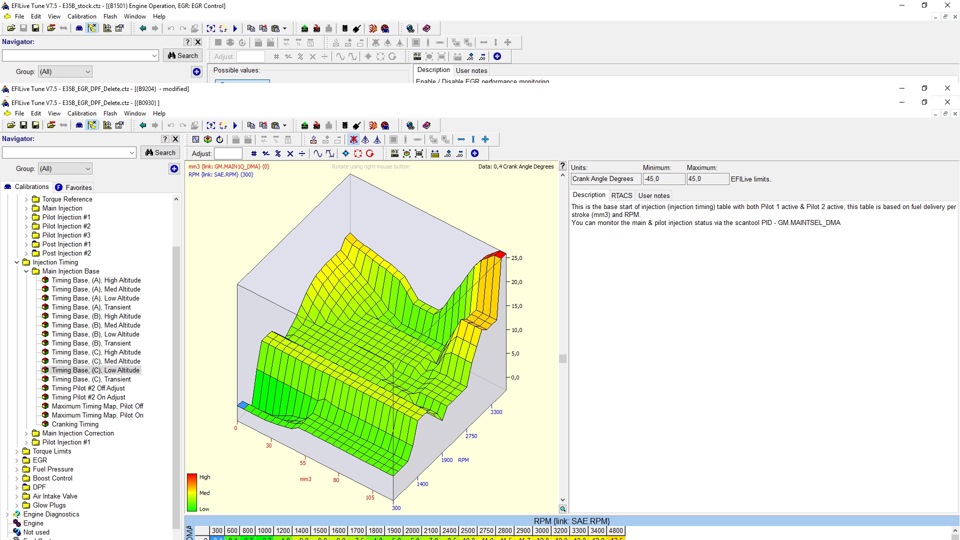Select Timing Base, (B), Transient
960x540 pixels.
91,343
